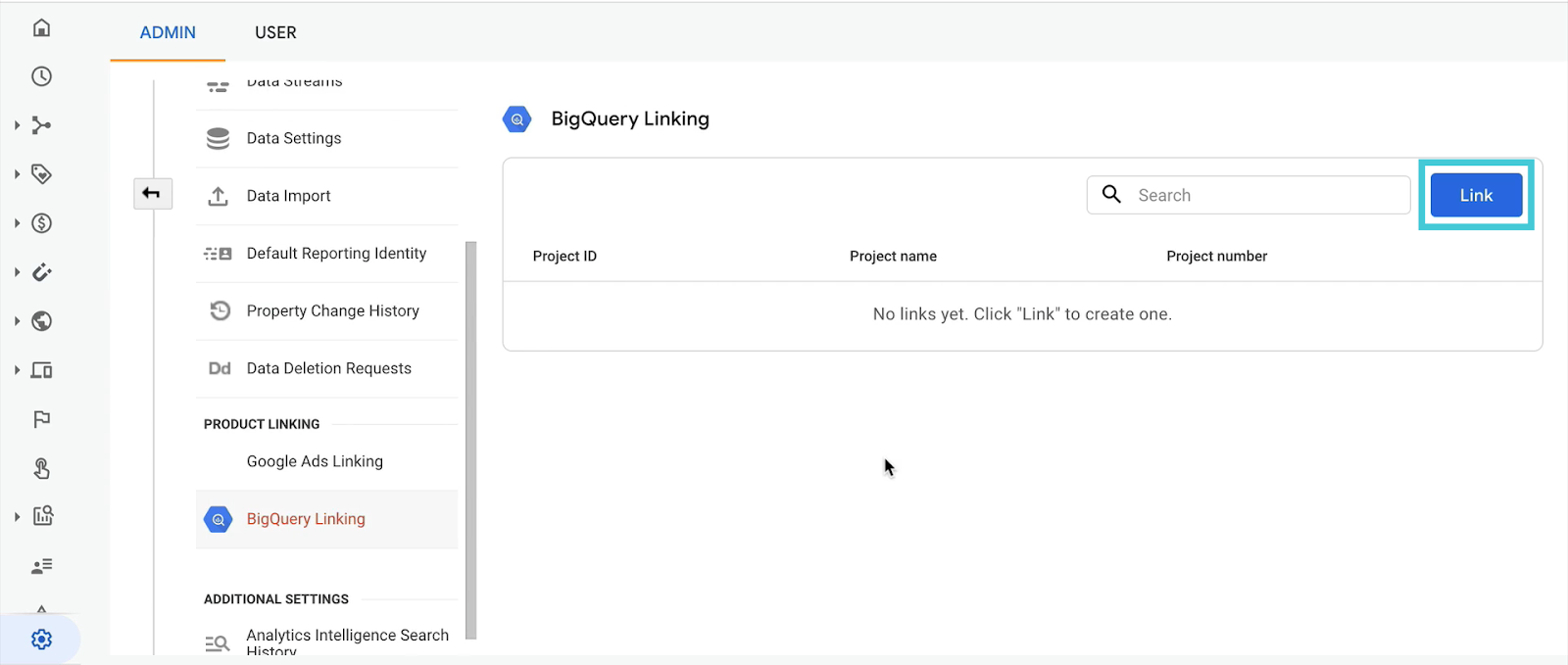Open the Analysis chart-magnifier icon
Viewport: 1568px width, 665px height.
coord(42,516)
